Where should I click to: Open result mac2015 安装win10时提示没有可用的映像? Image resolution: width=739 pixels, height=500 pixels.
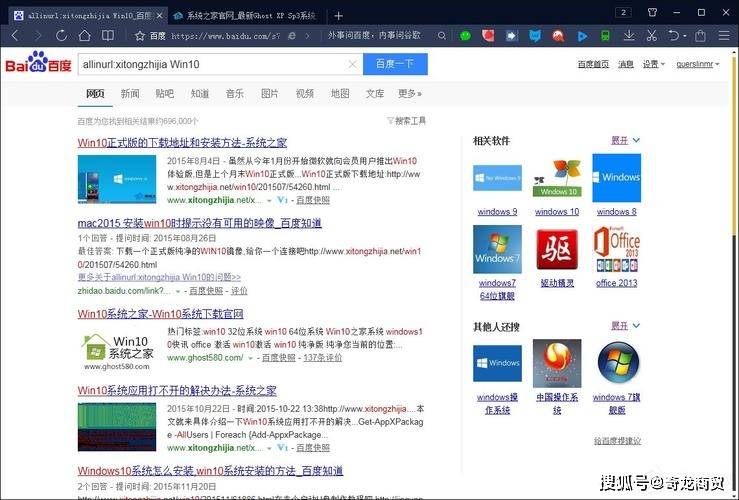click(x=200, y=223)
